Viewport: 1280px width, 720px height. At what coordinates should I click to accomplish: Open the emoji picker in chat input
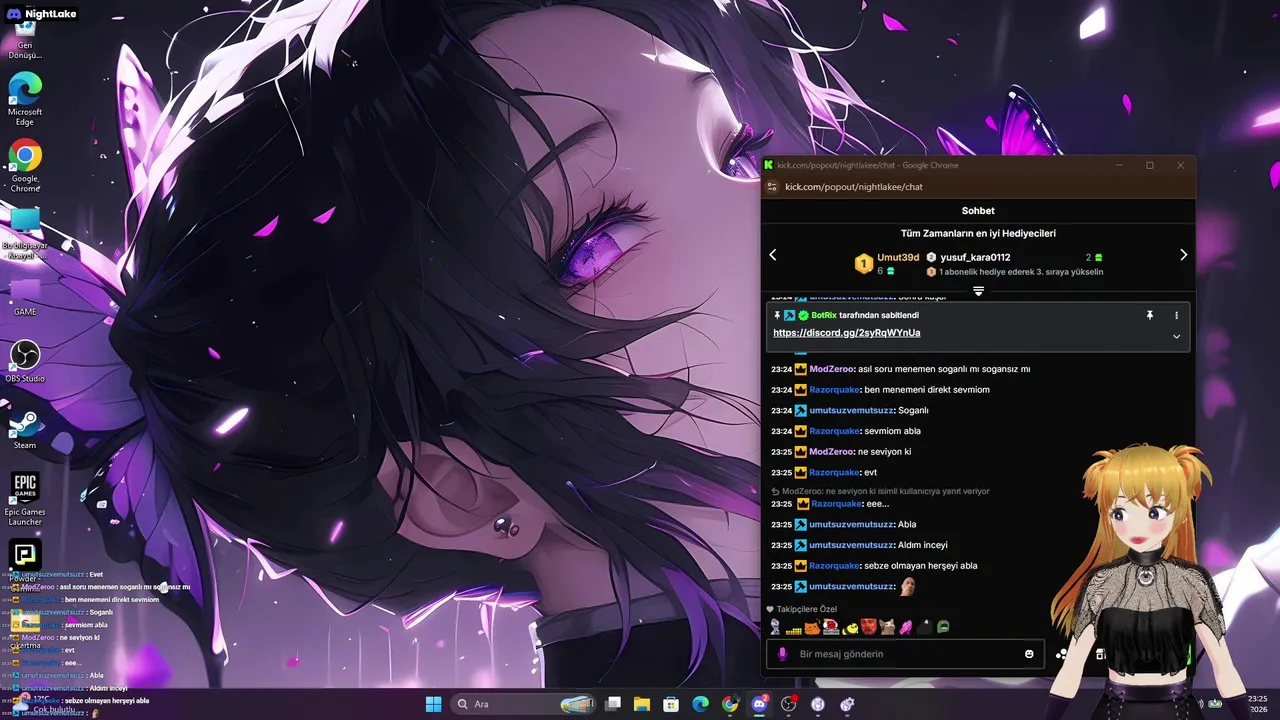tap(1029, 654)
